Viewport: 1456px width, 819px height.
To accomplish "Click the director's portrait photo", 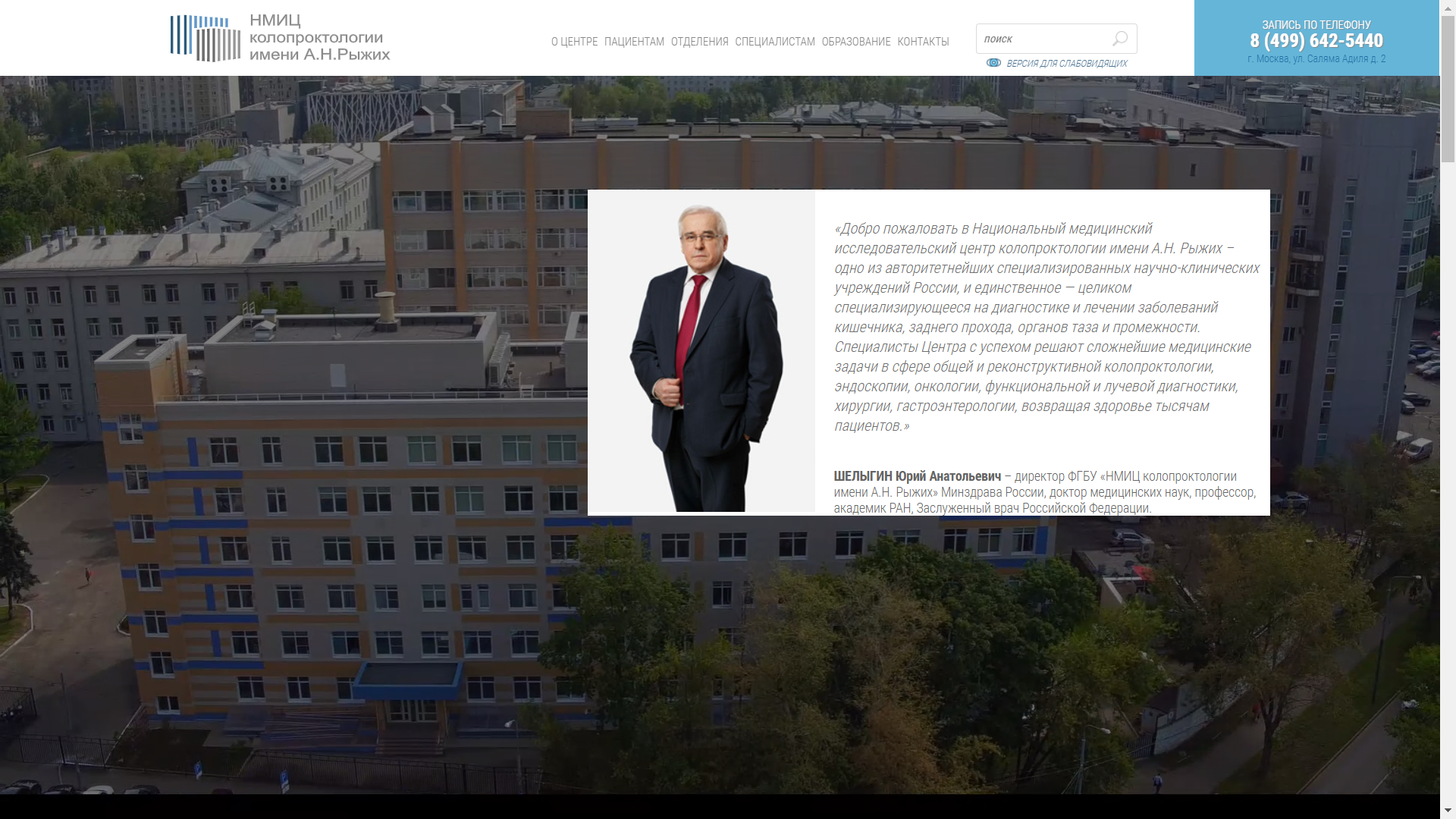I will pos(701,353).
